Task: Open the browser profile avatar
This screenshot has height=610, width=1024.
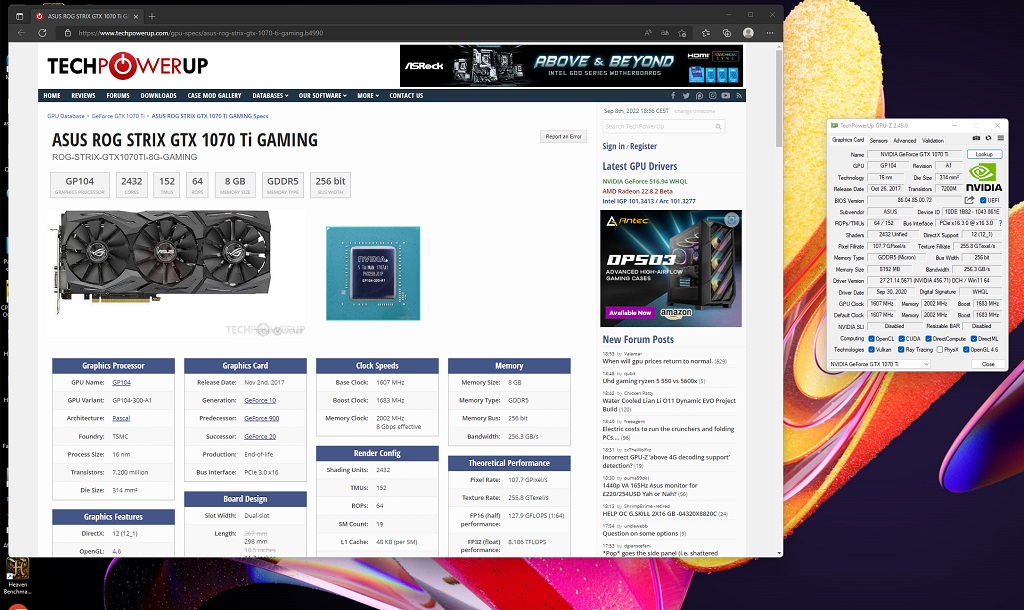Action: point(748,33)
